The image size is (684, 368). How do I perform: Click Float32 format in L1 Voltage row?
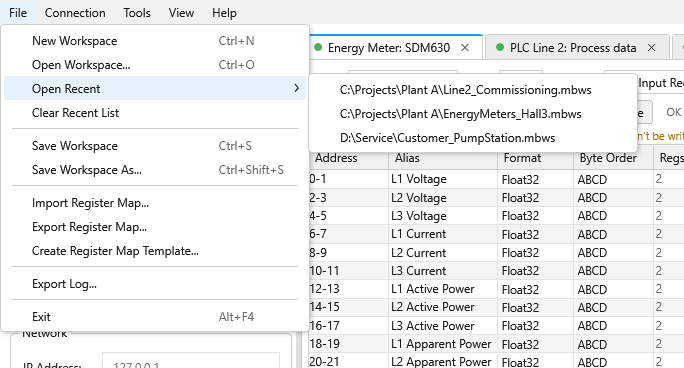coord(536,179)
